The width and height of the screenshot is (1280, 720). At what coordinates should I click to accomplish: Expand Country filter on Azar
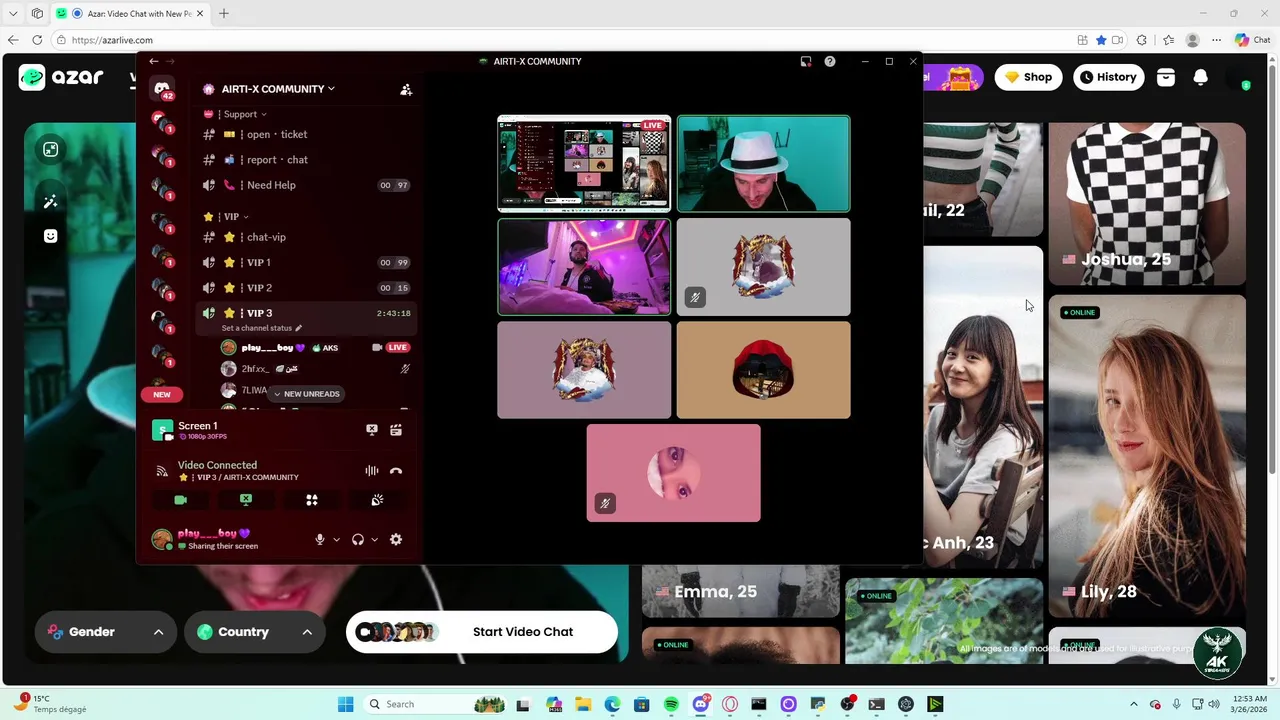click(x=255, y=632)
